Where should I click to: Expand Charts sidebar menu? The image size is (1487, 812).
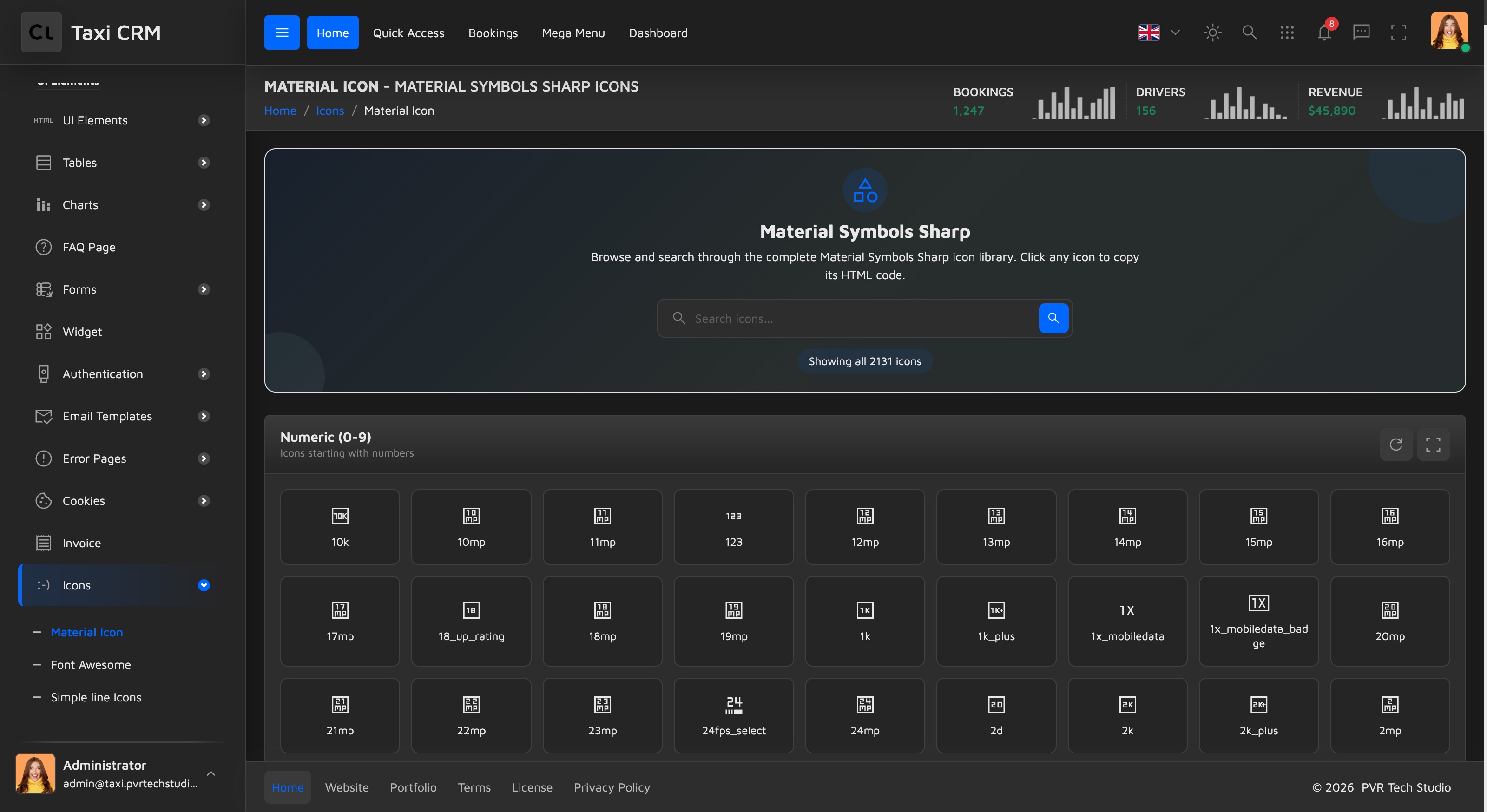tap(121, 205)
